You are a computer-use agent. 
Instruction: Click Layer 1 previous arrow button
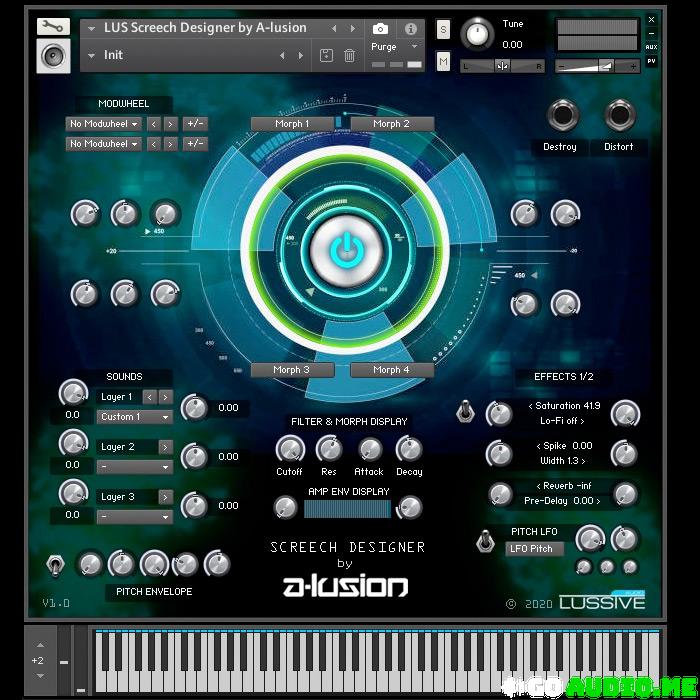pyautogui.click(x=150, y=397)
